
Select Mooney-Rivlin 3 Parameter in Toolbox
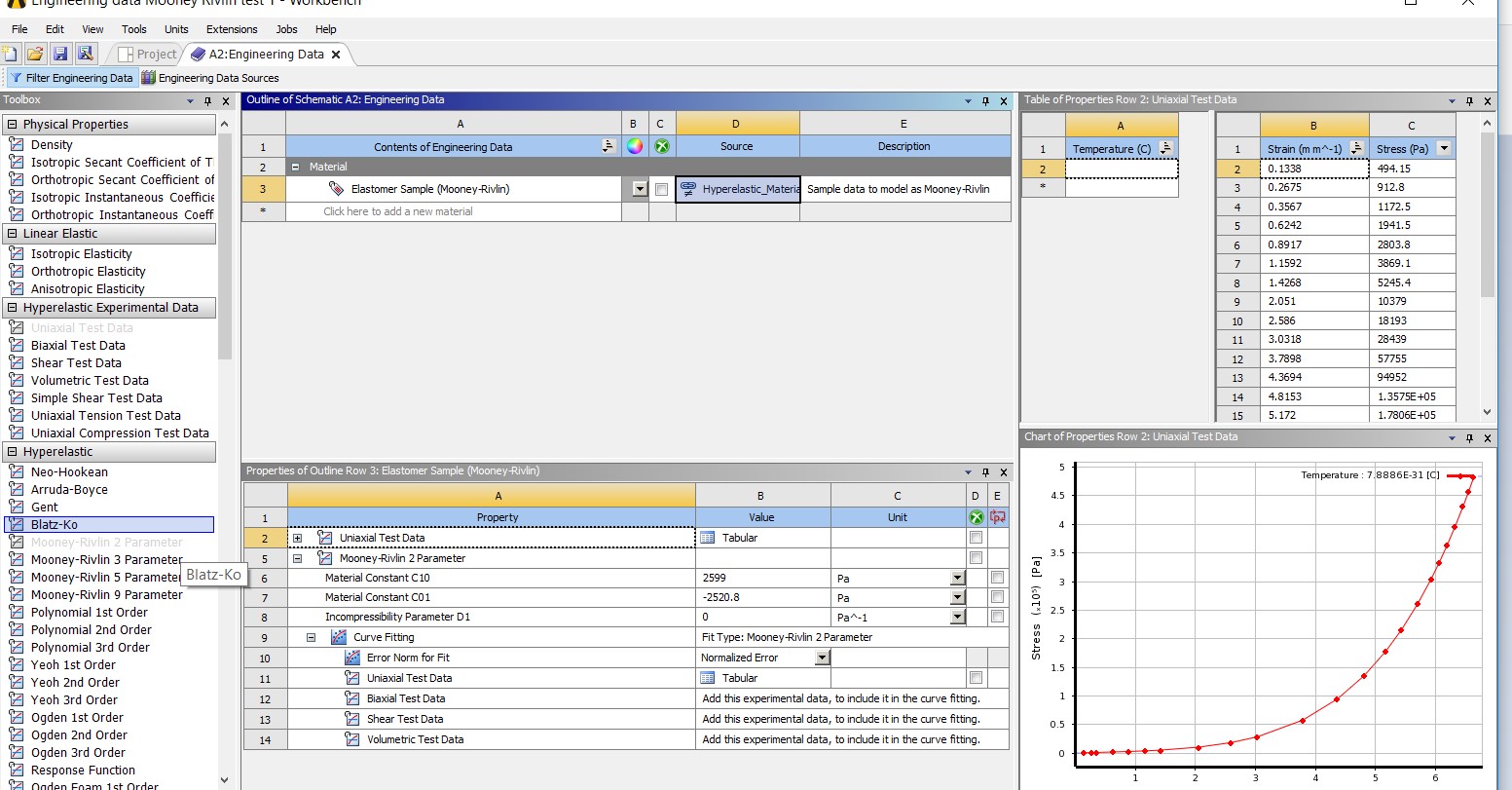tap(107, 560)
